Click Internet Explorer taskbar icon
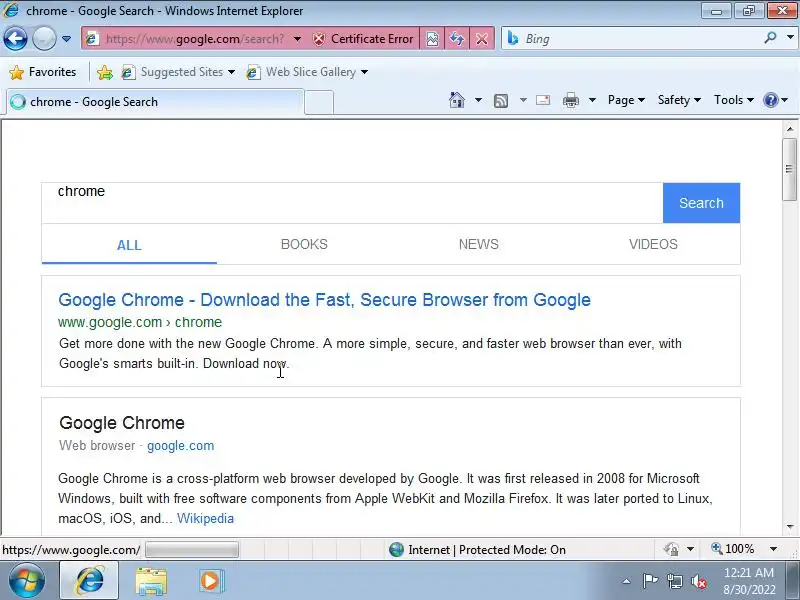Viewport: 800px width, 600px height. pos(90,581)
